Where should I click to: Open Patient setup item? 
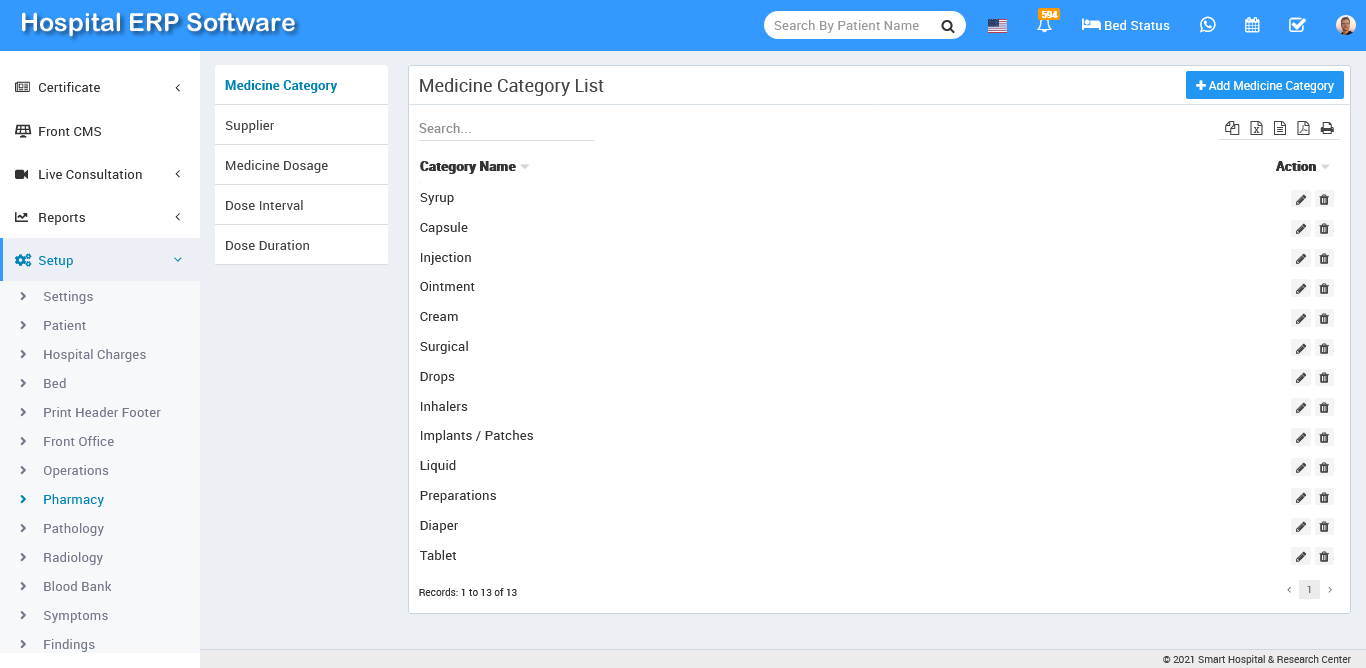(64, 325)
